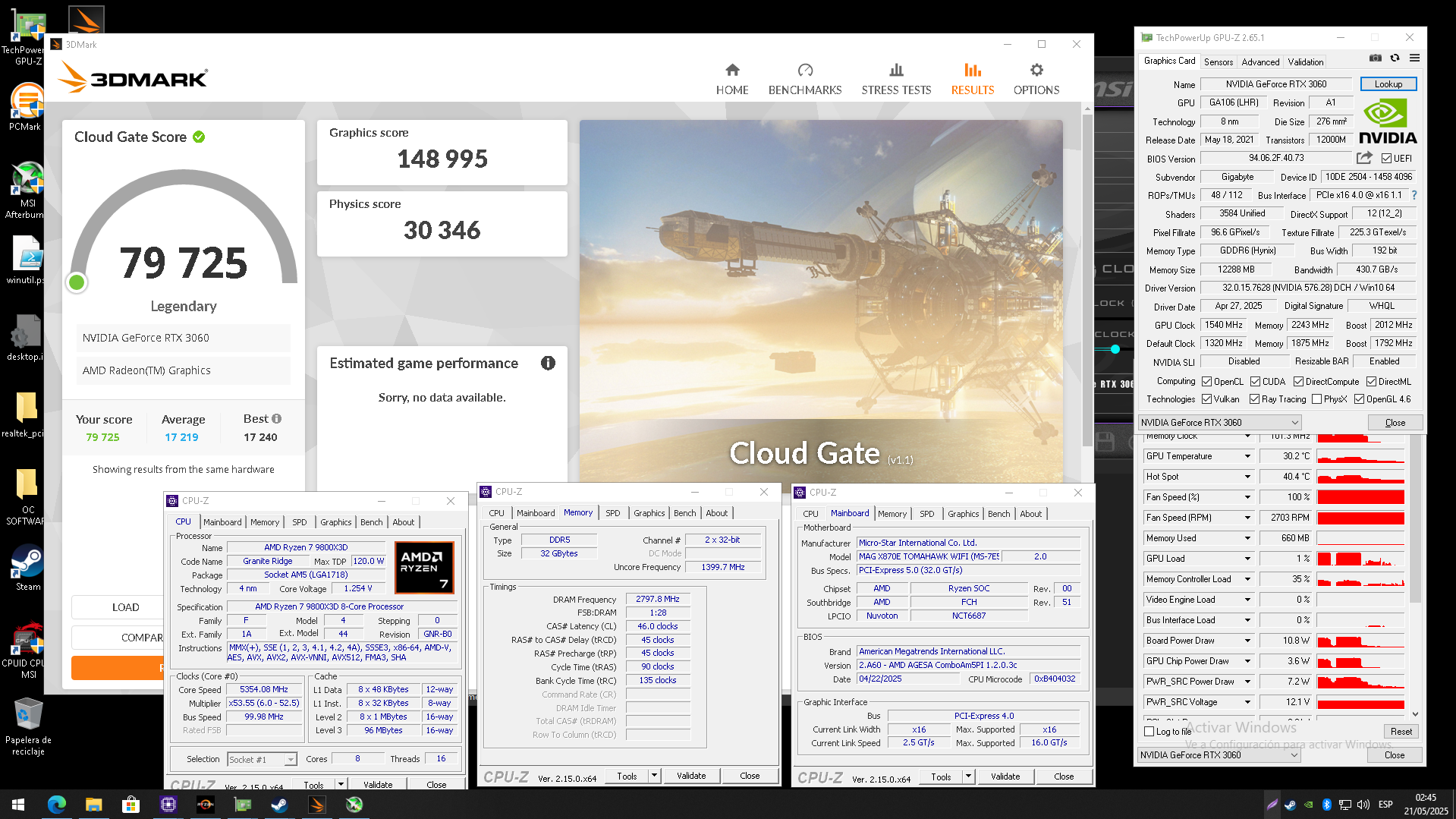Click the 3DMark results vertical scrollbar
This screenshot has width=1456, height=819.
[x=1087, y=281]
